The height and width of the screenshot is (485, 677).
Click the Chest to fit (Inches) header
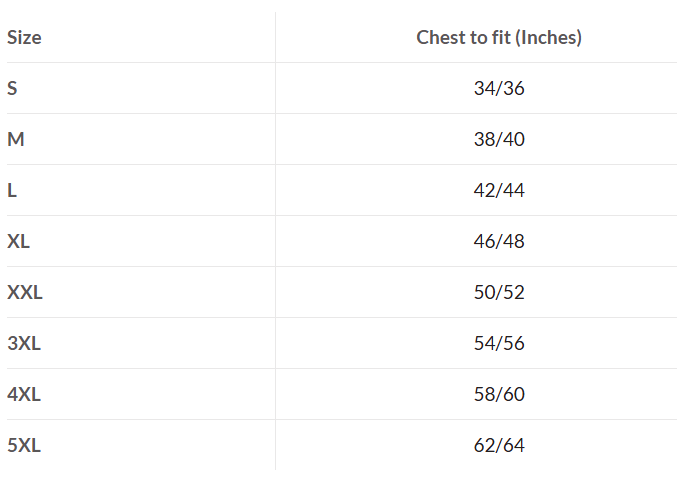[499, 38]
